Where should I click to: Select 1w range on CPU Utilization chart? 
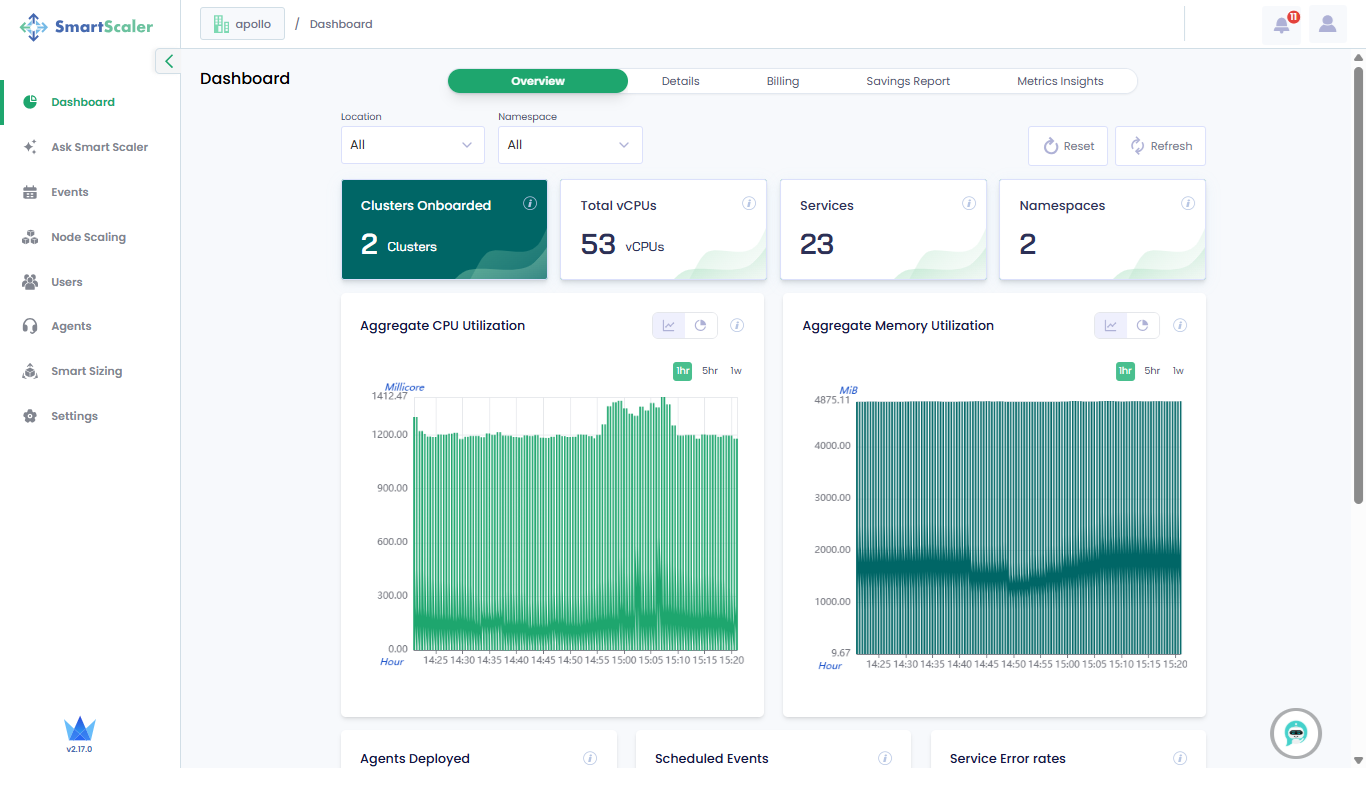click(x=736, y=370)
